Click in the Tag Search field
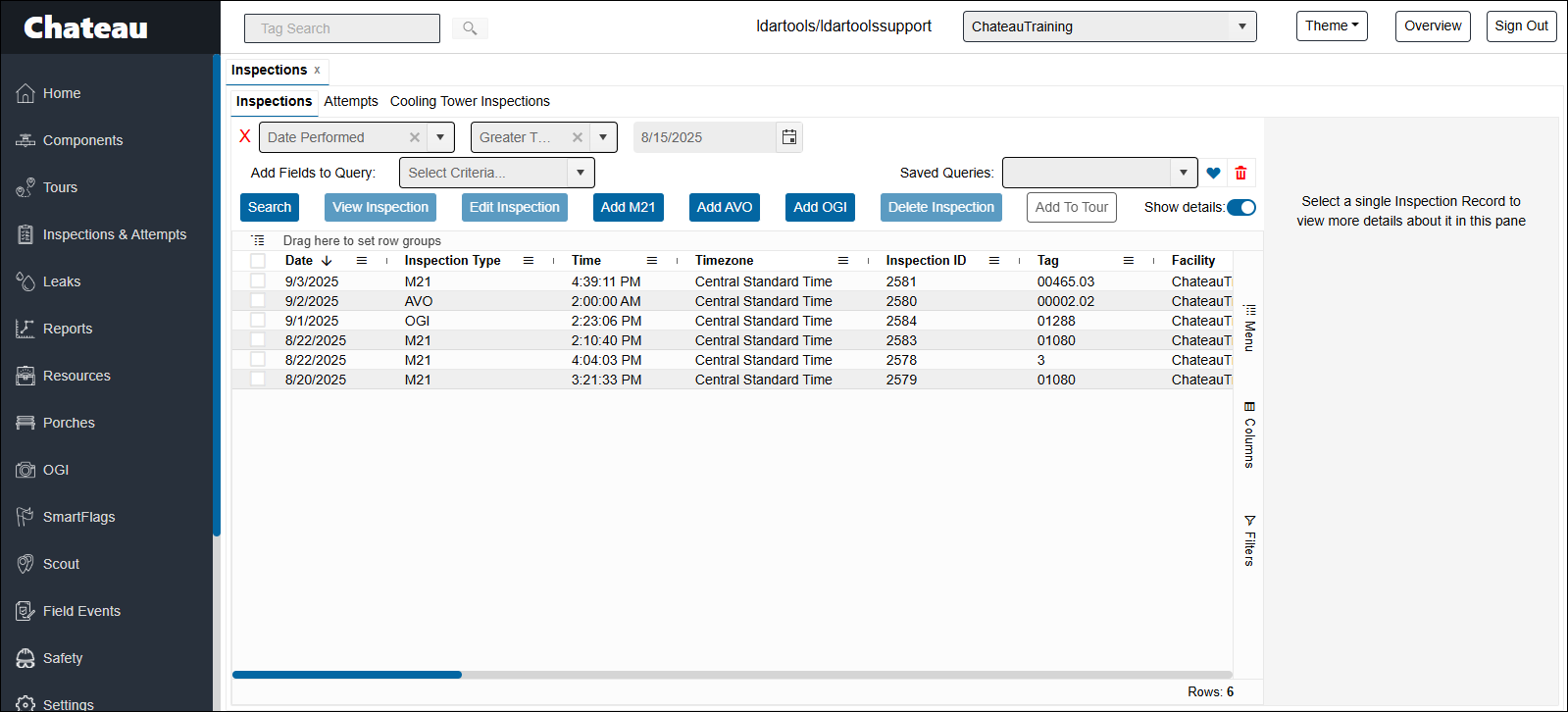 (x=341, y=28)
